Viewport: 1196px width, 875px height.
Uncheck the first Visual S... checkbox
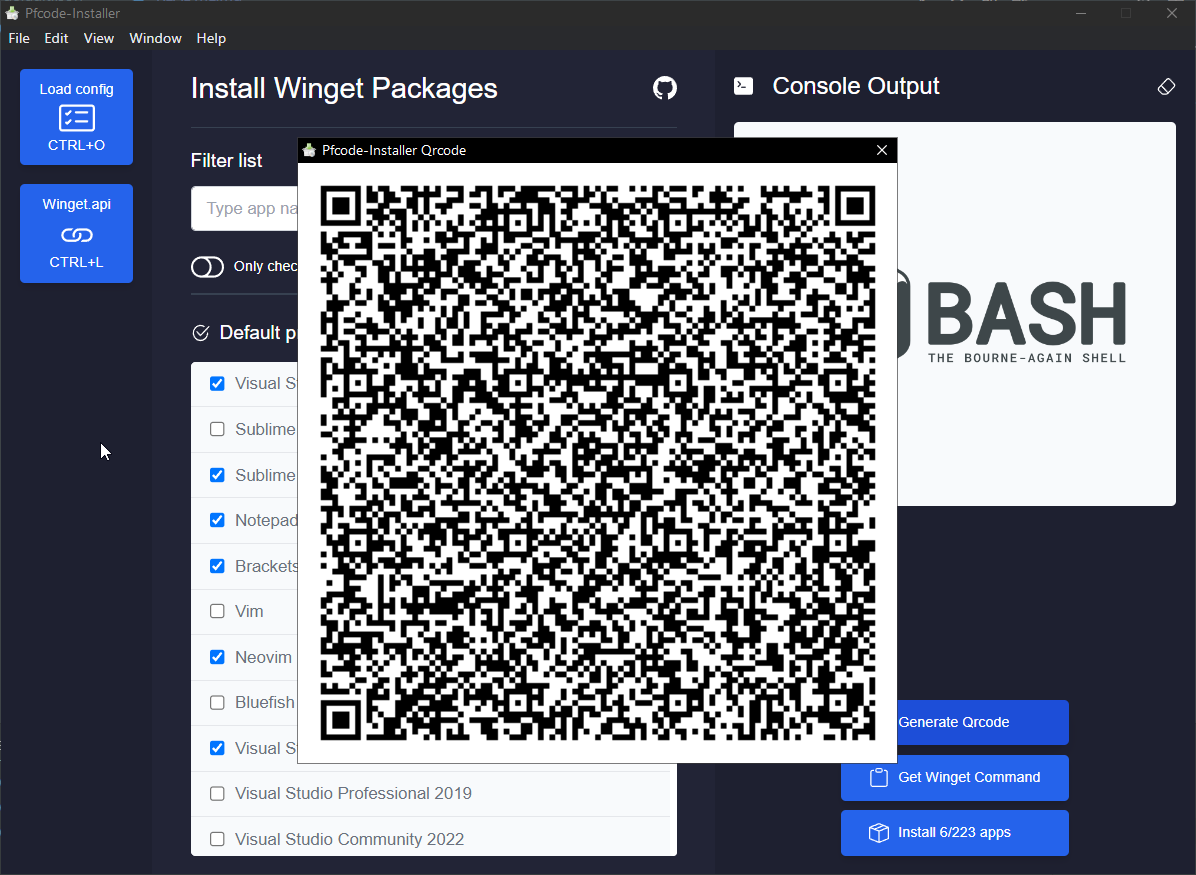tap(217, 384)
